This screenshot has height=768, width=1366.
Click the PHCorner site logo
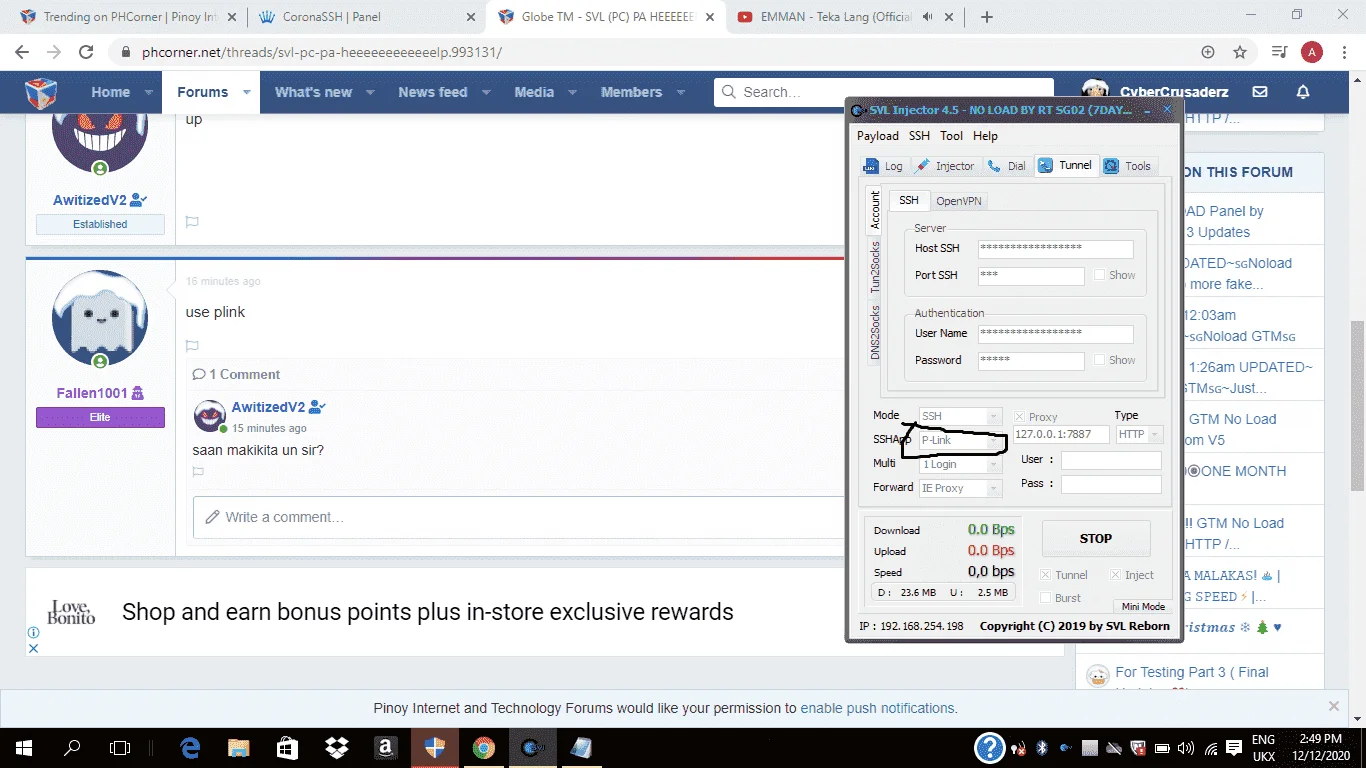(41, 93)
